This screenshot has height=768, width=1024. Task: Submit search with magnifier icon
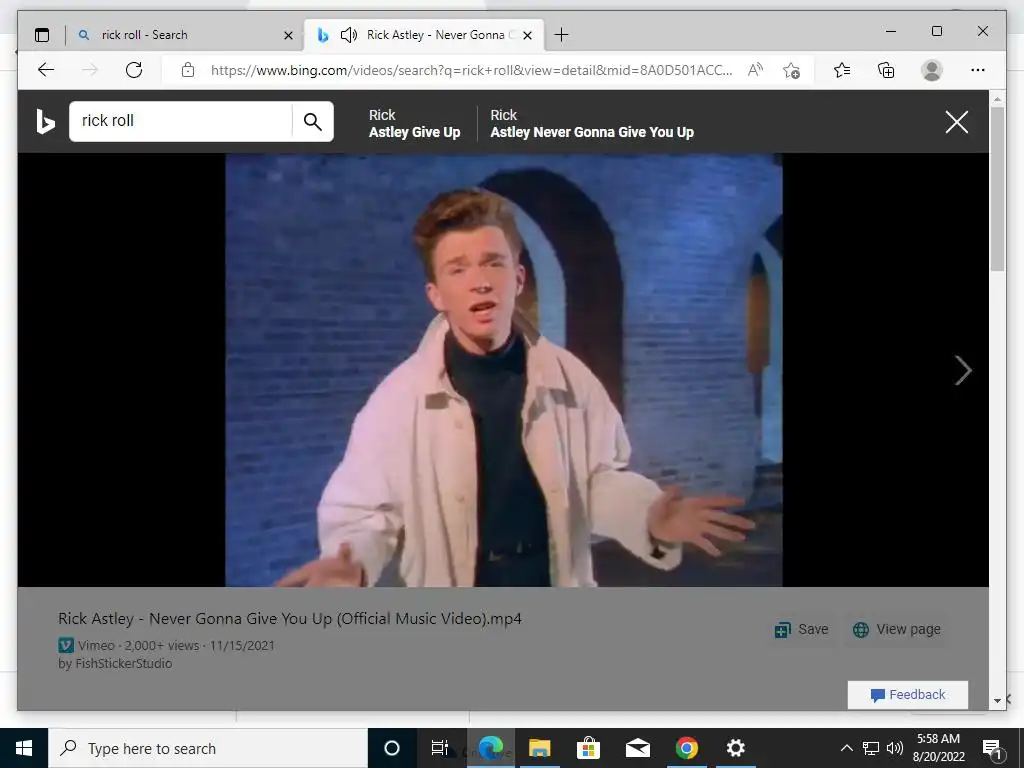click(x=313, y=121)
